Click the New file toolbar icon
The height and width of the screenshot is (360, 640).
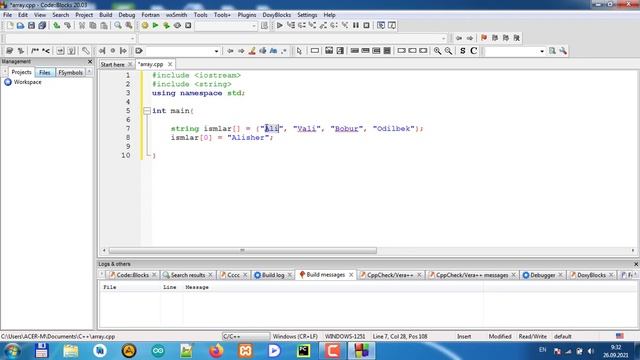click(10, 25)
